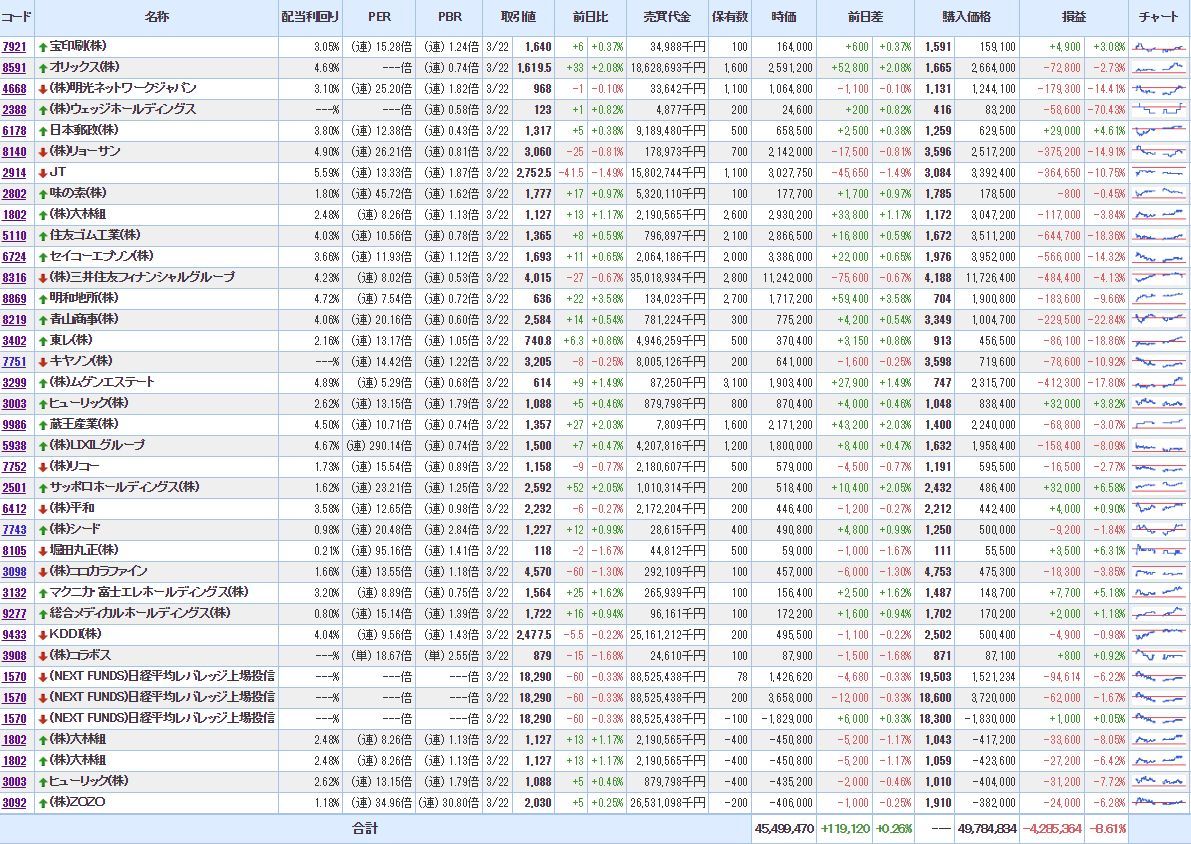
Task: Open the 9433 KDDI code link
Action: click(x=14, y=634)
